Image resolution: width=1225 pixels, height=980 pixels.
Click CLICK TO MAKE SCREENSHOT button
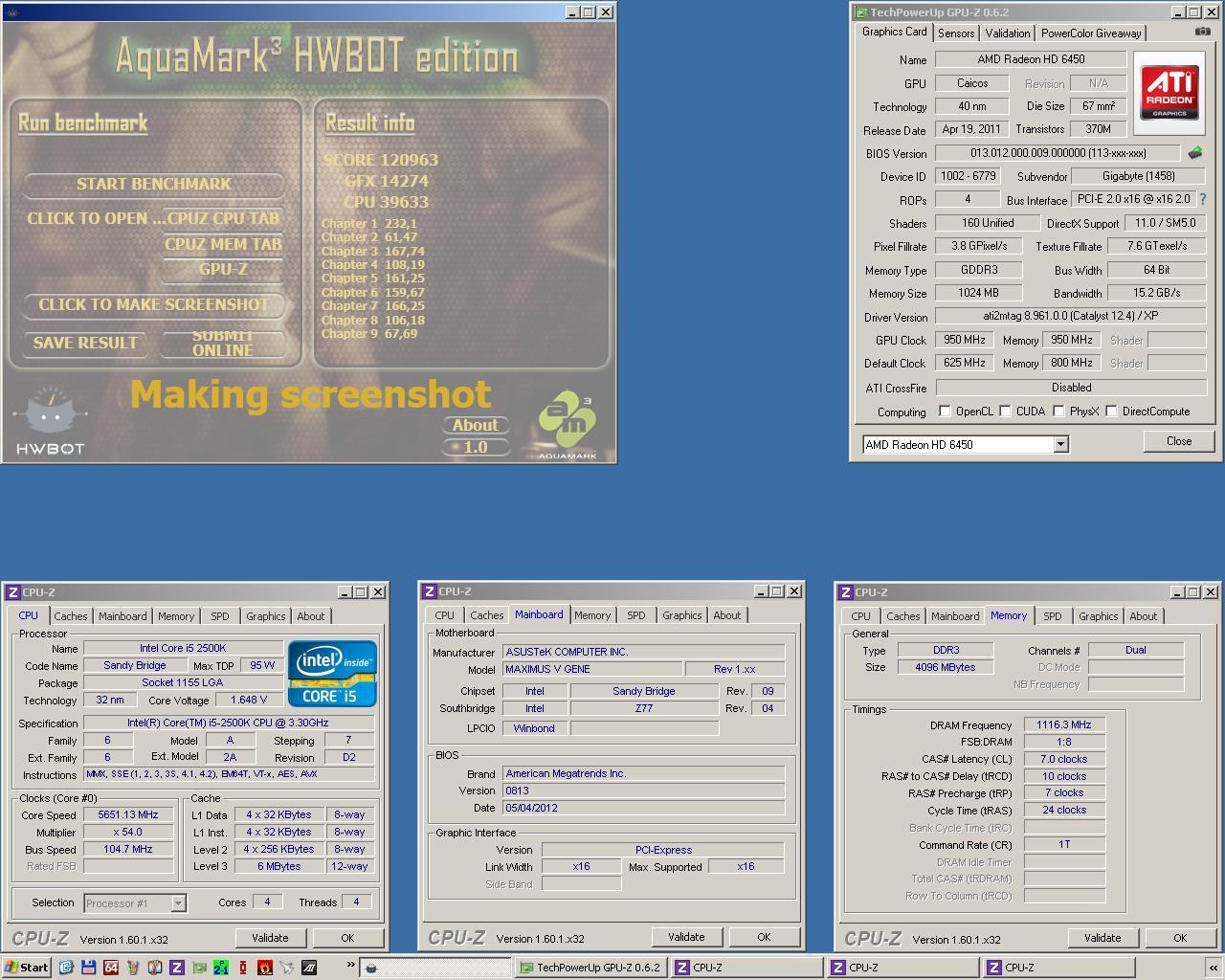[154, 304]
